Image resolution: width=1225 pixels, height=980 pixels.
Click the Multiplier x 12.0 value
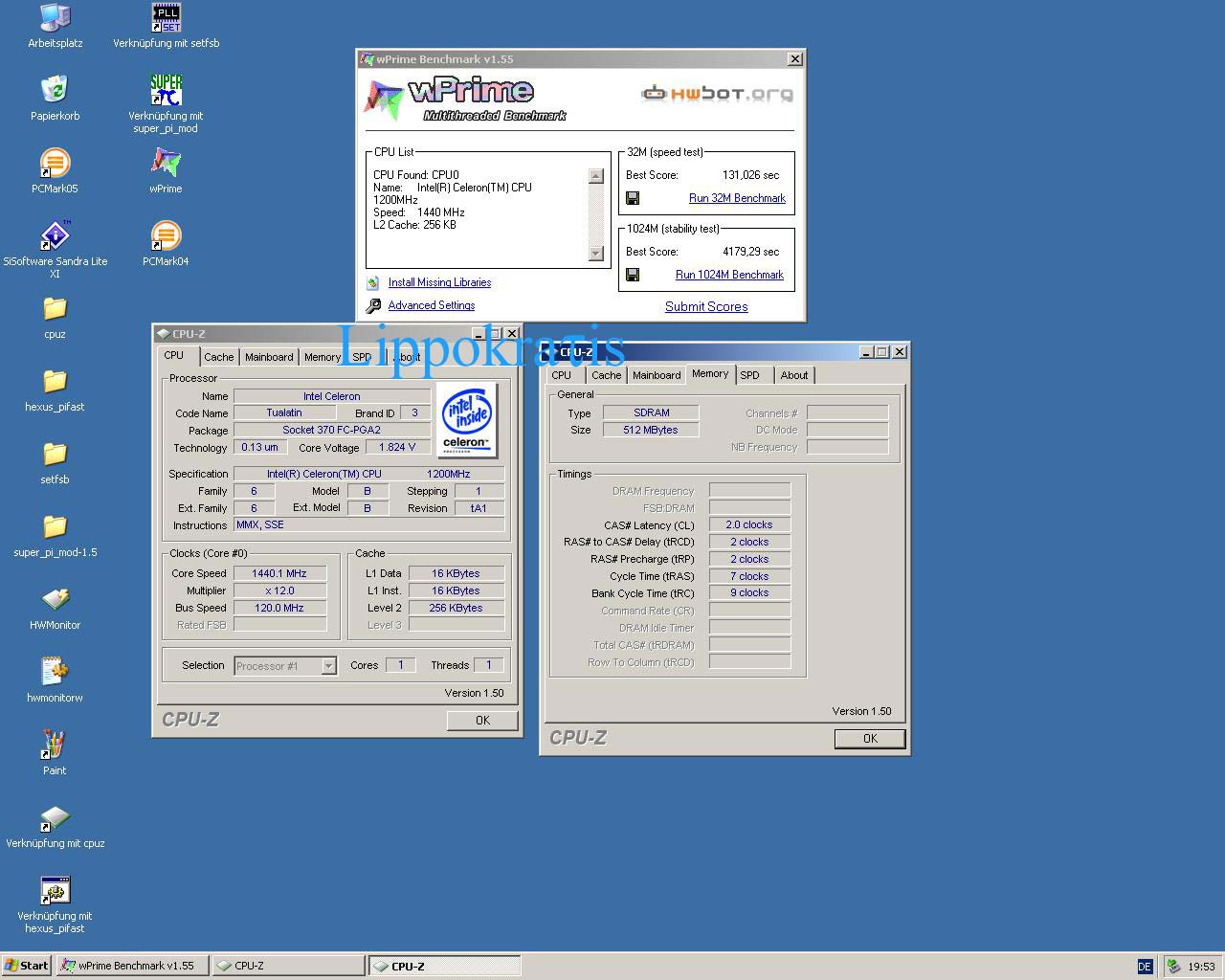279,590
